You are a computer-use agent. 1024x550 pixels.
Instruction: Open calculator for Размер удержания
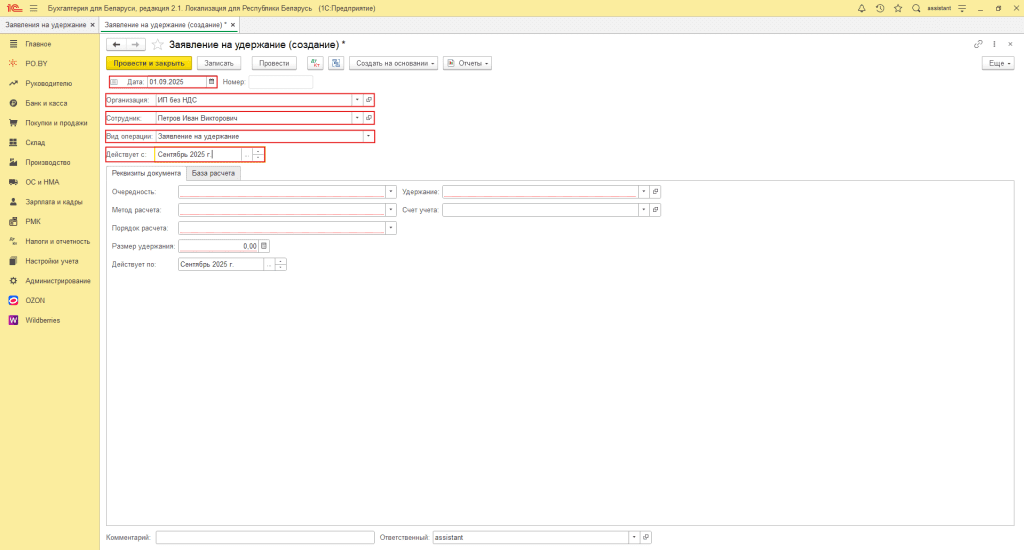tap(264, 246)
